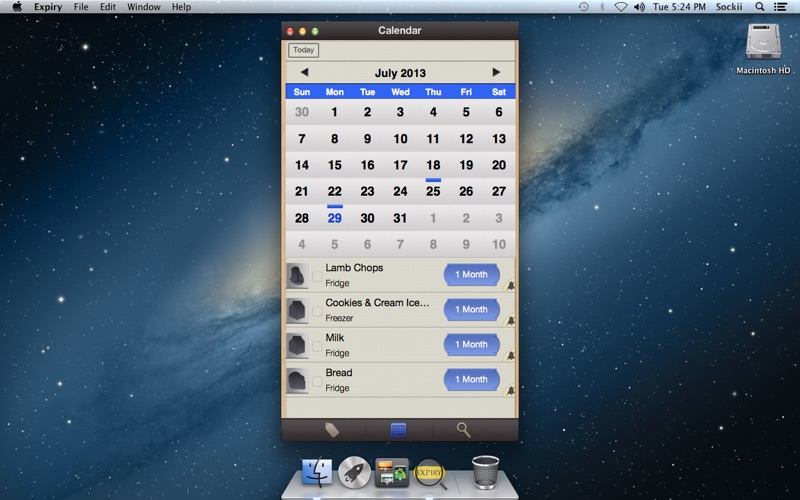Screen dimensions: 800x500
Task: Tick the Bread checkbox
Action: [317, 381]
